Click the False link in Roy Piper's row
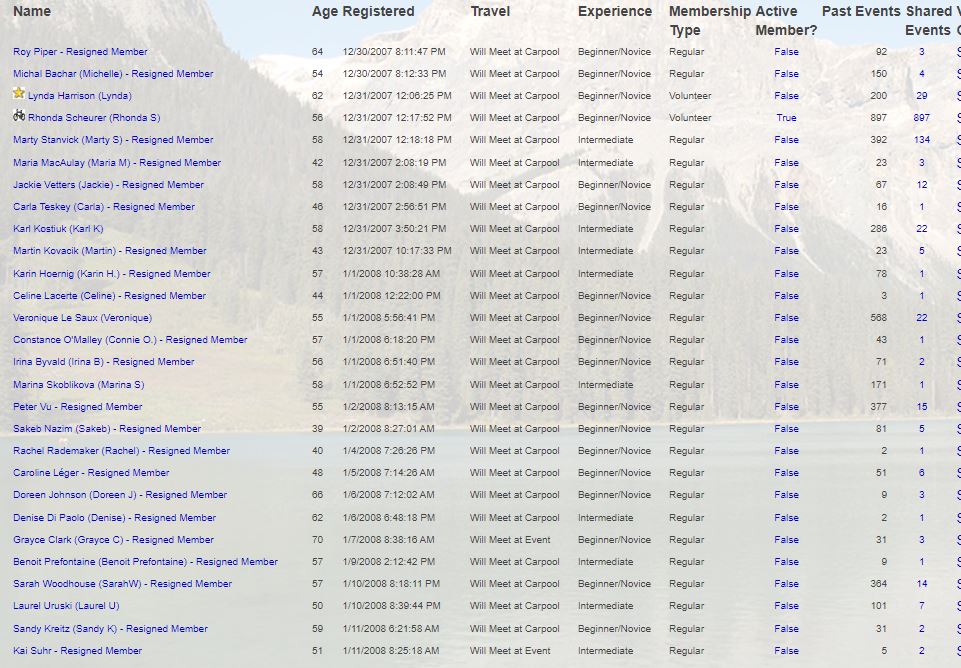The width and height of the screenshot is (961, 668). 786,52
